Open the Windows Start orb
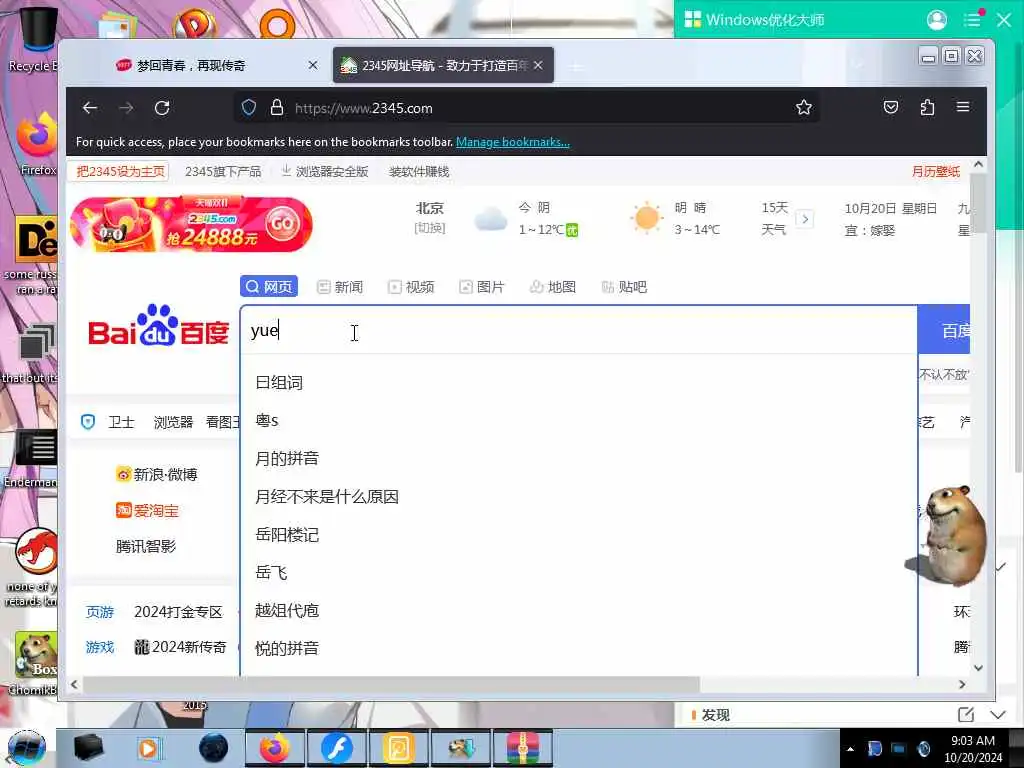This screenshot has height=768, width=1024. point(27,748)
